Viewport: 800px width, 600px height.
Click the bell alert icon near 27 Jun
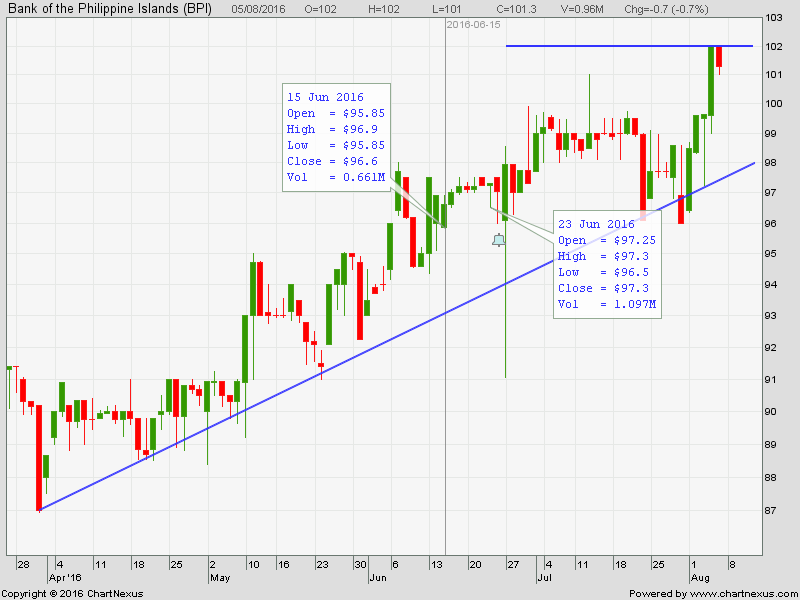[498, 240]
